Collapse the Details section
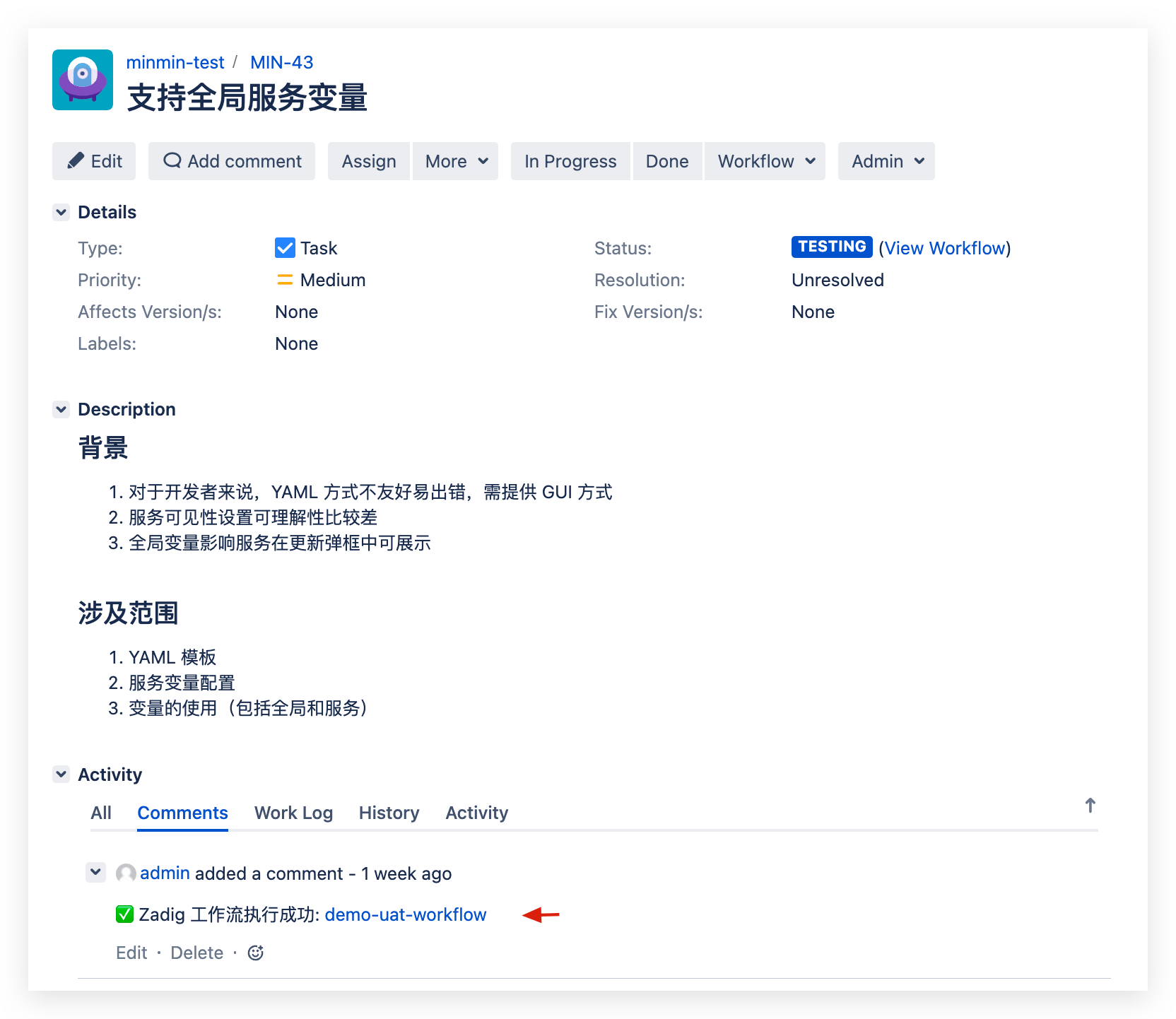The height and width of the screenshot is (1019, 1176). click(61, 212)
